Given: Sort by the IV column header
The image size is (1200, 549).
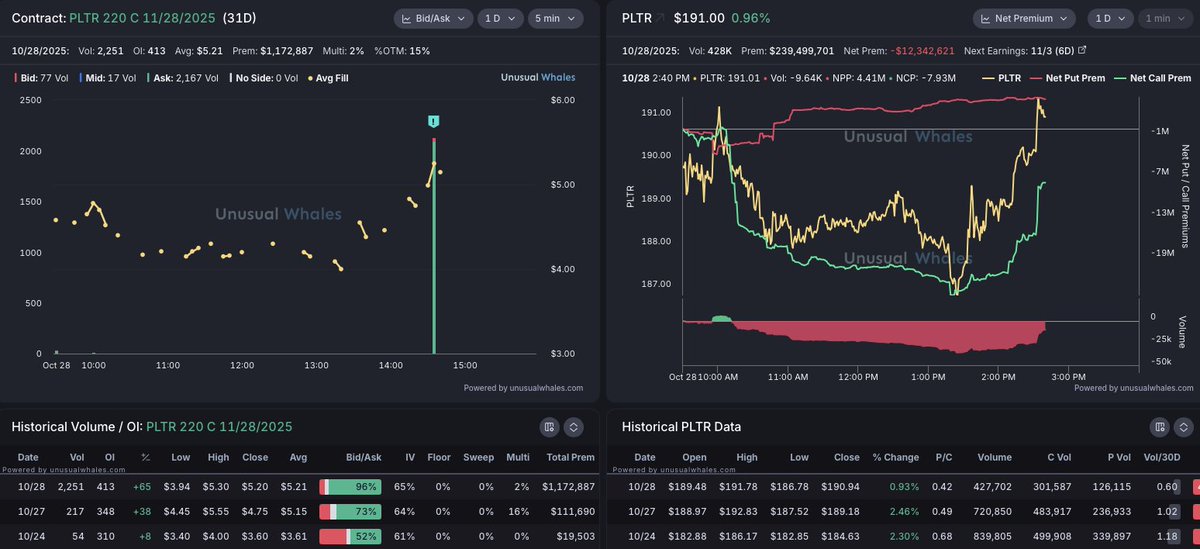Looking at the screenshot, I should (x=410, y=457).
